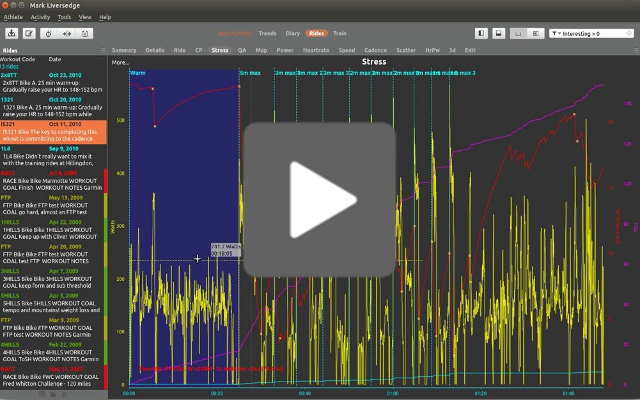Switch to tabbed view layout button

[x=518, y=33]
